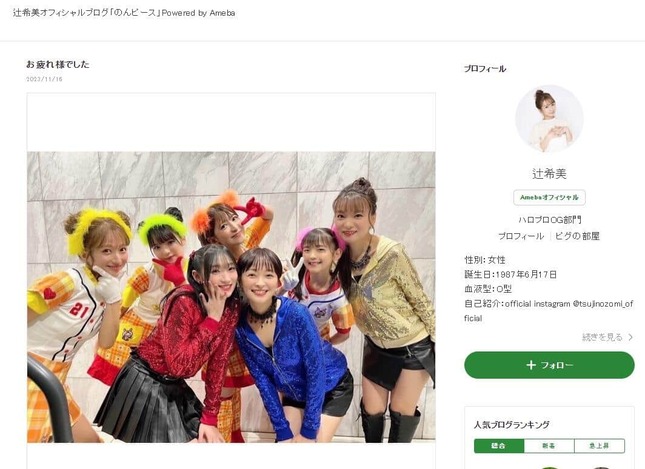Switch to the 急上昇 ranking tab
645x469 pixels.
click(x=599, y=446)
